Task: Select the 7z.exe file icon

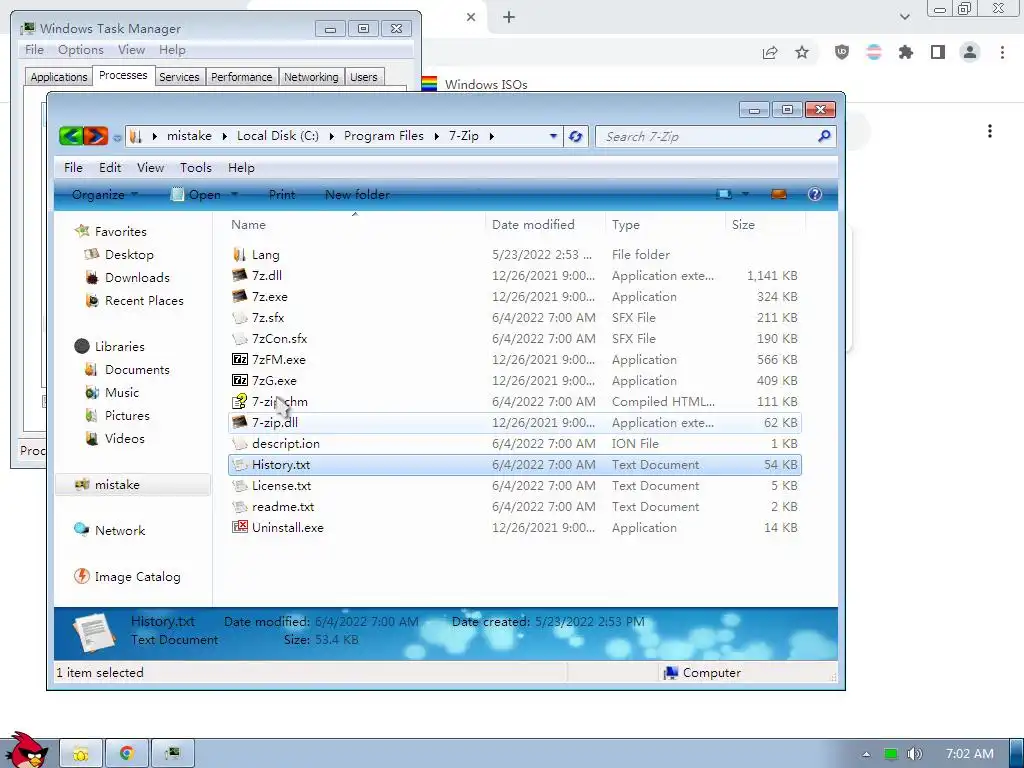Action: 240,296
